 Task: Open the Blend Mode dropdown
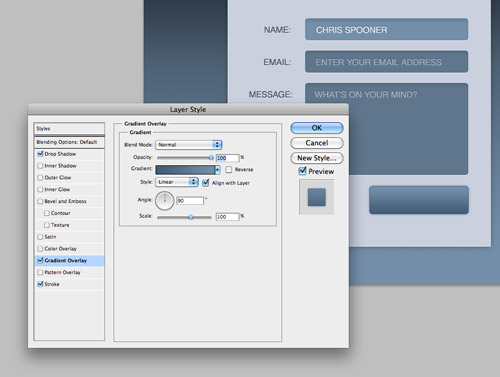point(189,145)
